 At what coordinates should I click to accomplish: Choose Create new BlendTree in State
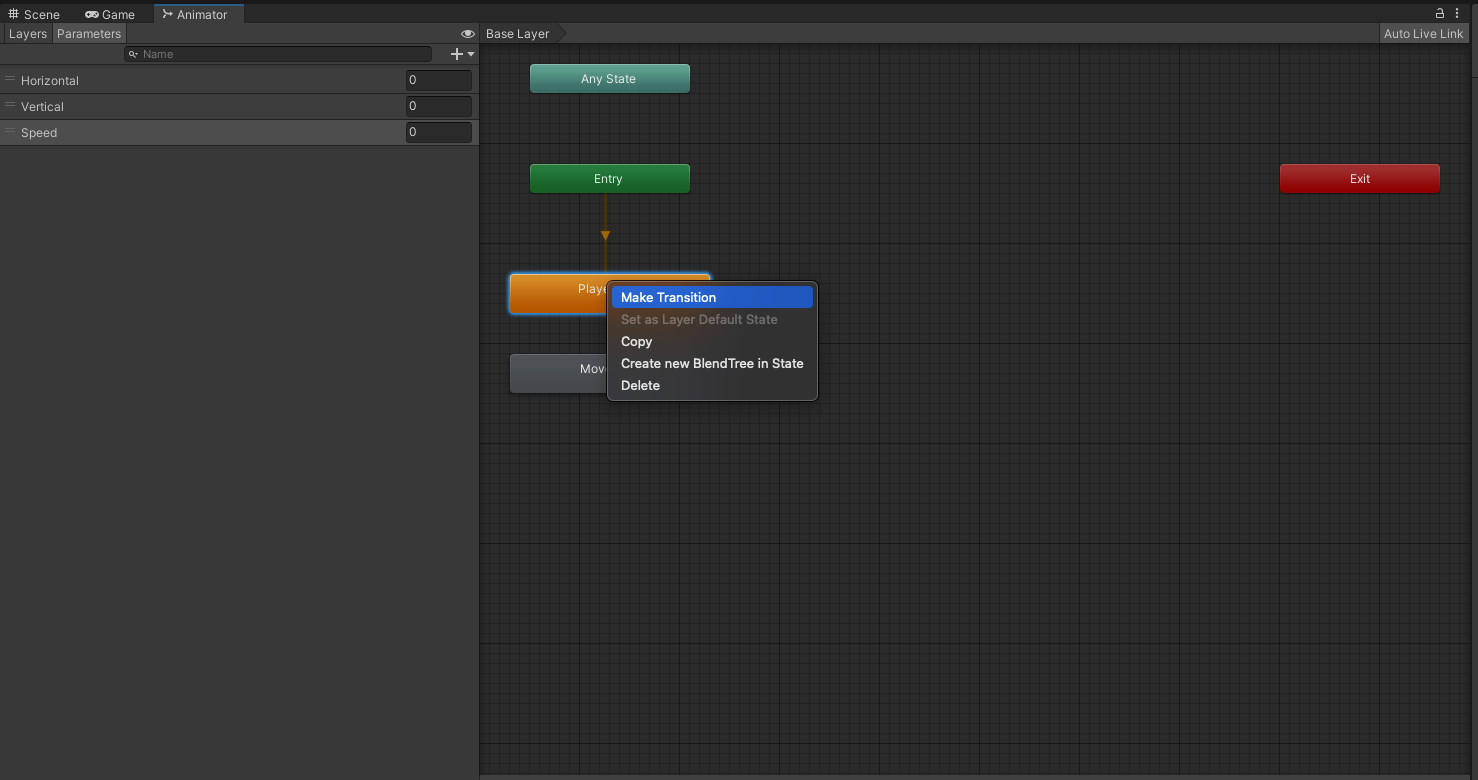712,363
